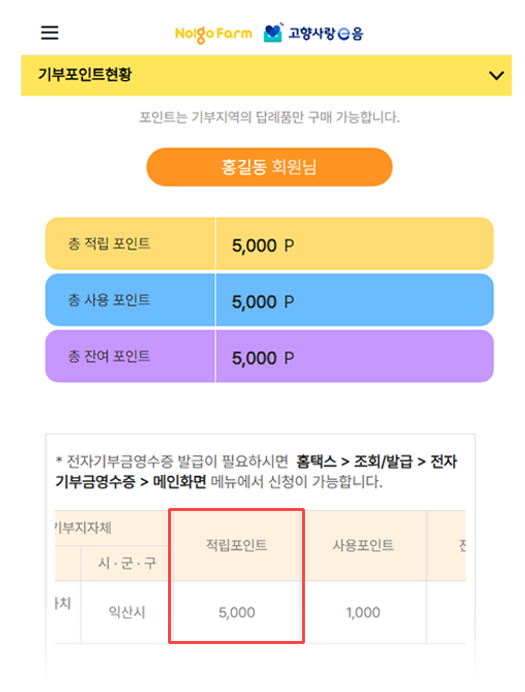Expand the 기부포인트현황 chevron arrow
Image resolution: width=525 pixels, height=692 pixels.
tap(496, 75)
